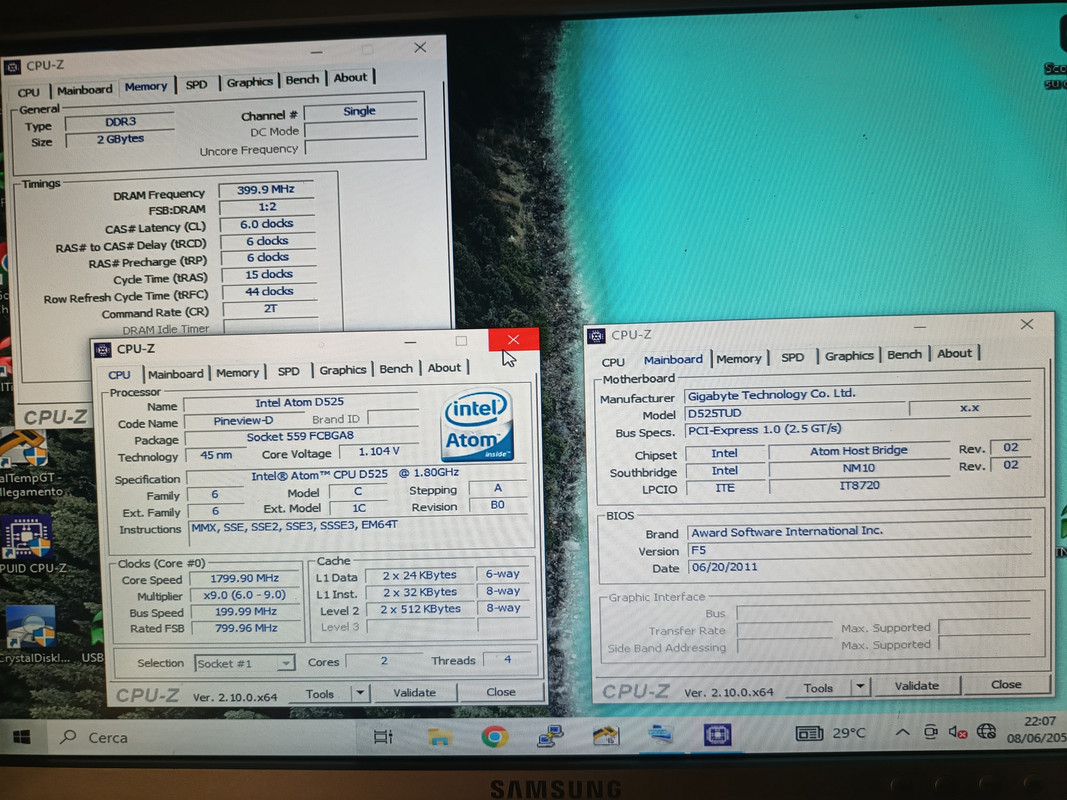Click the Intel Atom D525 name field
Screen dimensions: 1067x800
pos(299,403)
